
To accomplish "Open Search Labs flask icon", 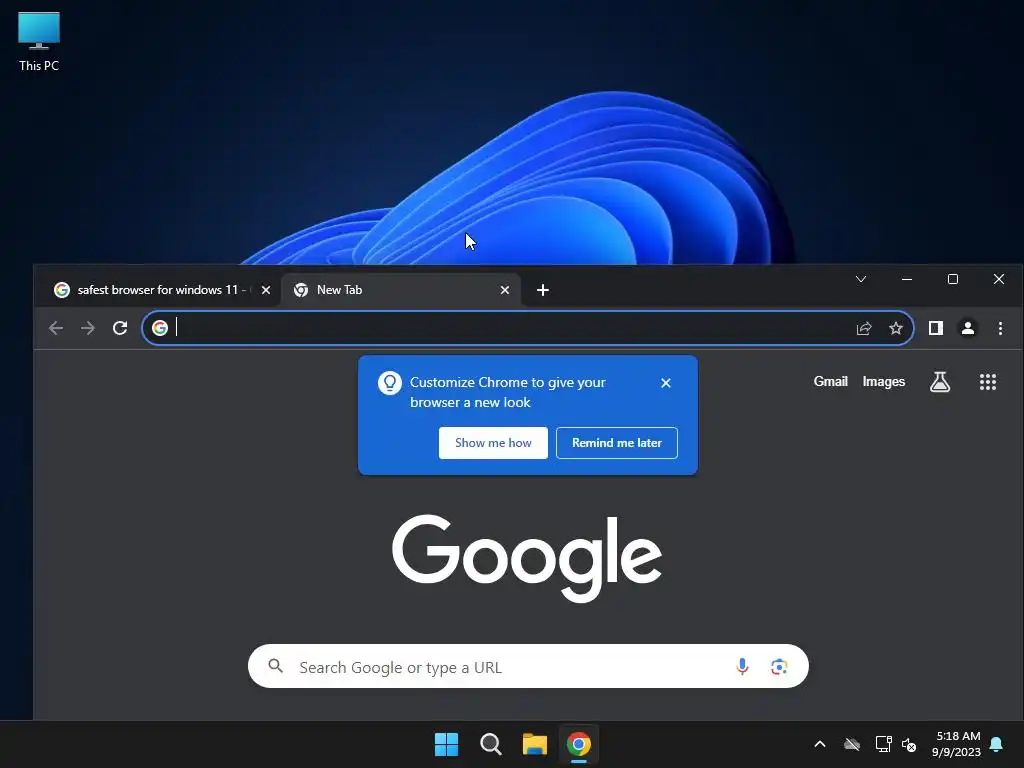I will coord(940,382).
